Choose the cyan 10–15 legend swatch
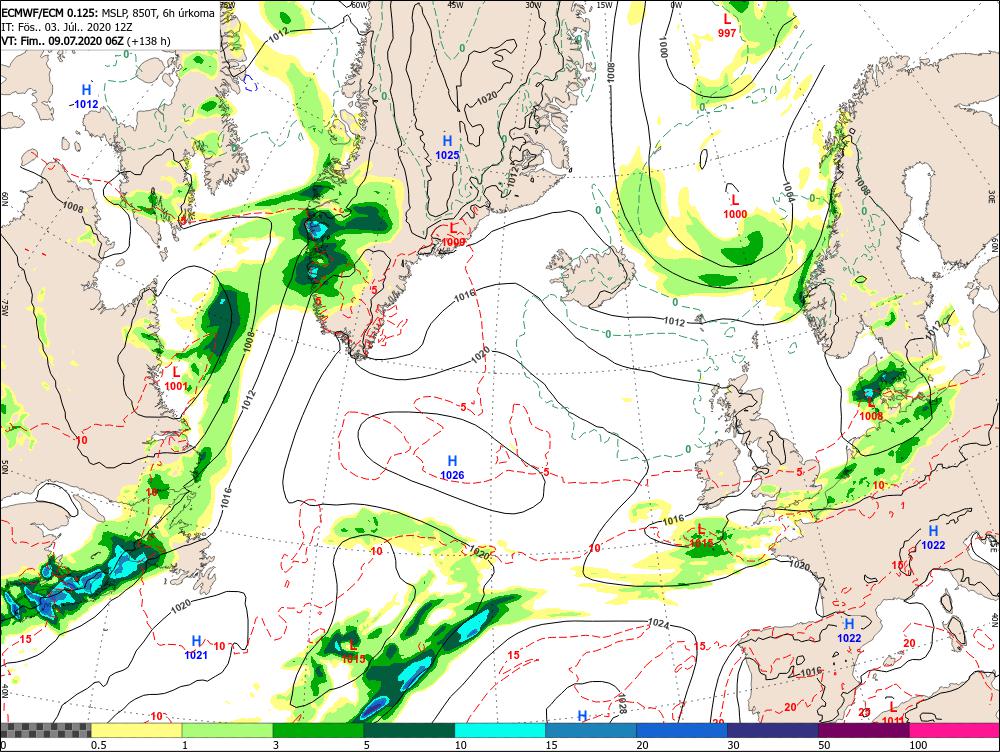 [500, 730]
